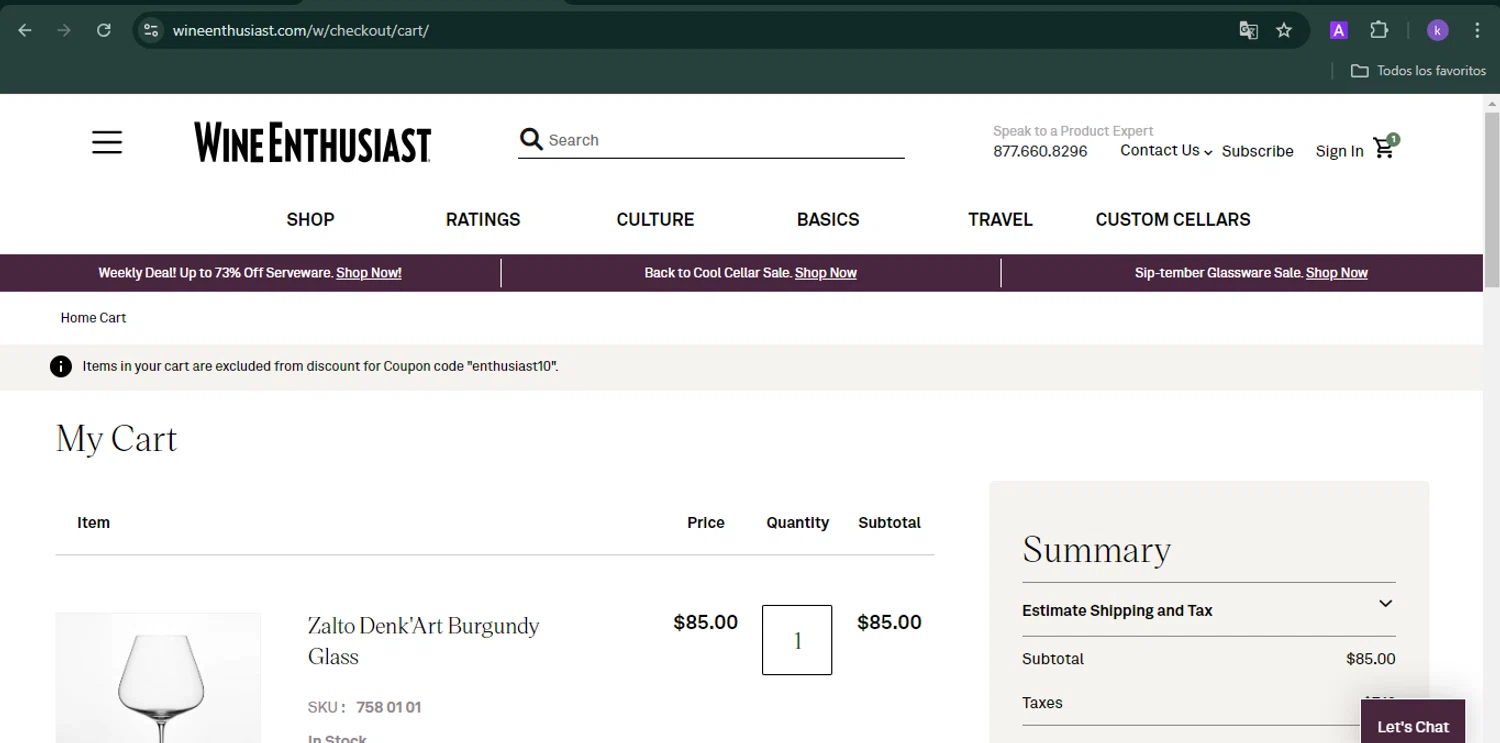Open Todos los favoritos bookmarks folder
Image resolution: width=1500 pixels, height=743 pixels.
pyautogui.click(x=1418, y=71)
